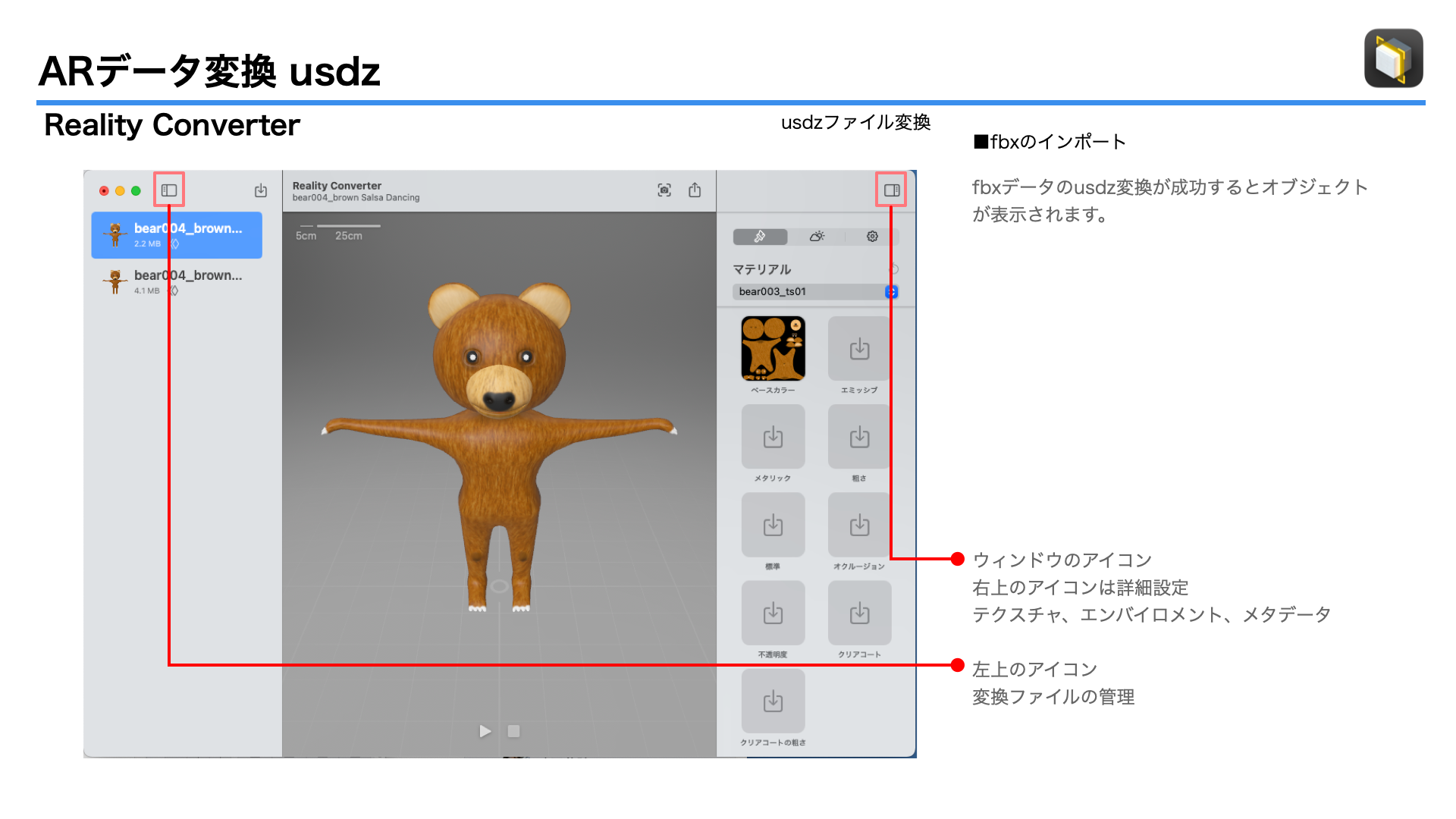Screen dimensions: 1456x819
Task: Click the マテリアル section label
Action: (x=761, y=269)
